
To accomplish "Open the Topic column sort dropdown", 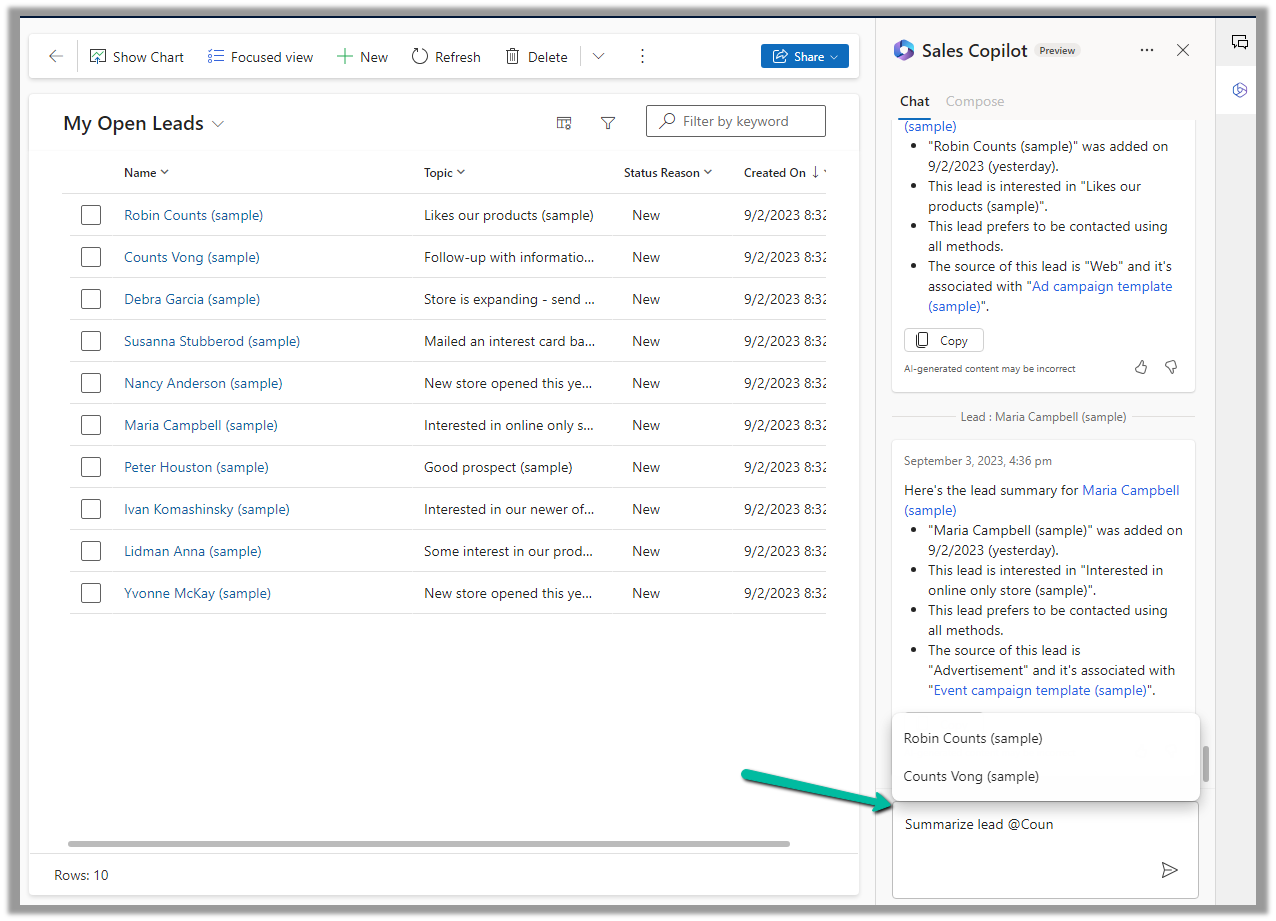I will 444,173.
